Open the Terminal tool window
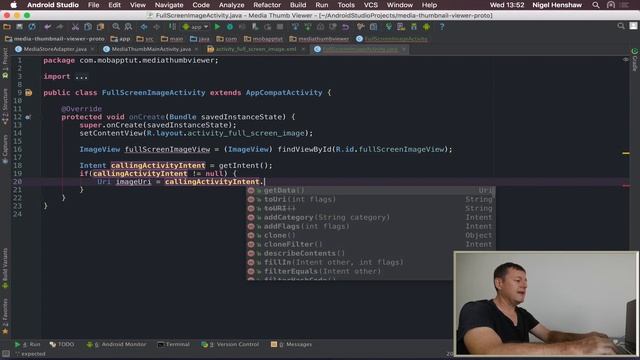This screenshot has height=360, width=640. click(173, 344)
